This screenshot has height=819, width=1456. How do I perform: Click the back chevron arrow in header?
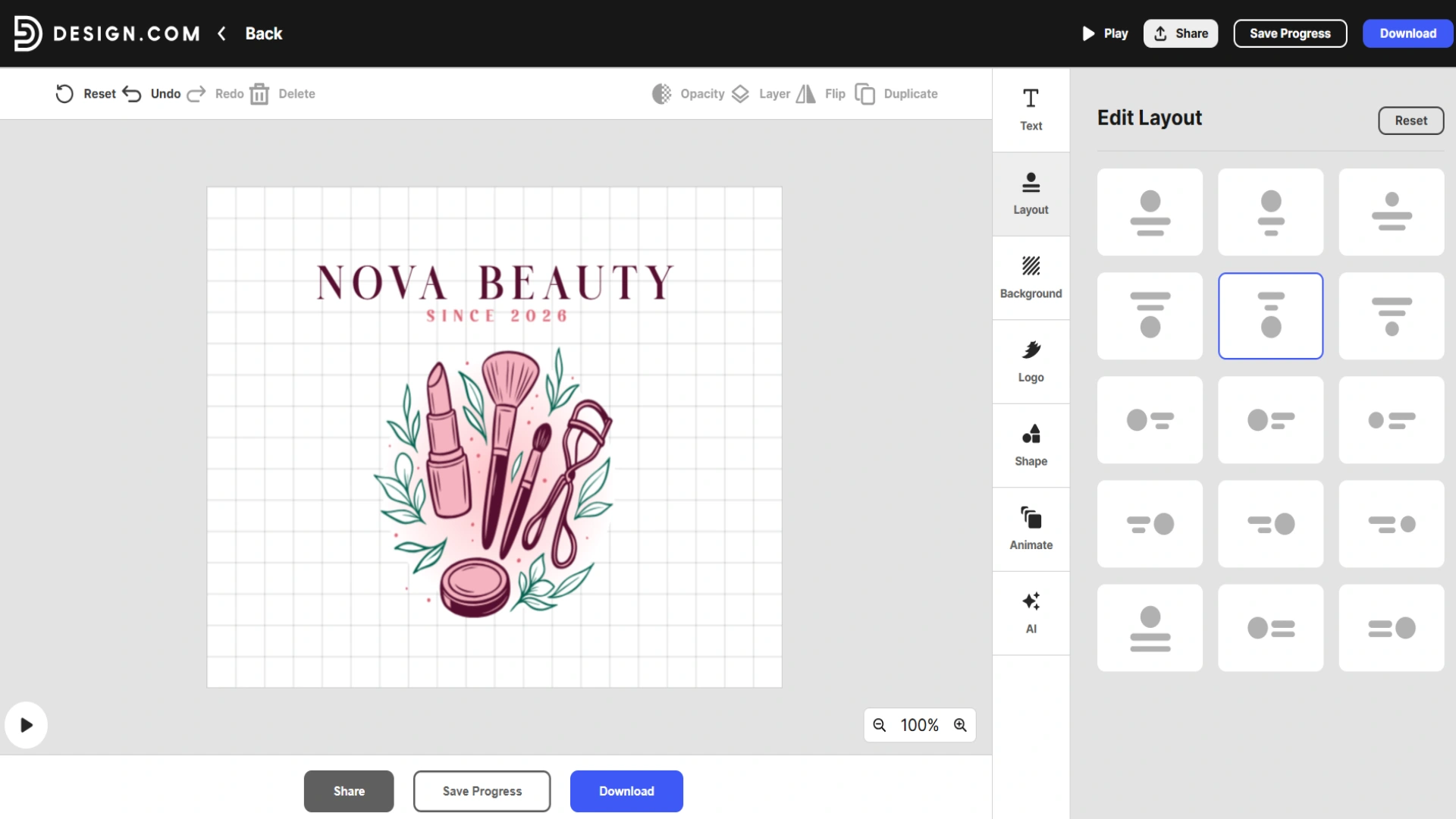[221, 33]
